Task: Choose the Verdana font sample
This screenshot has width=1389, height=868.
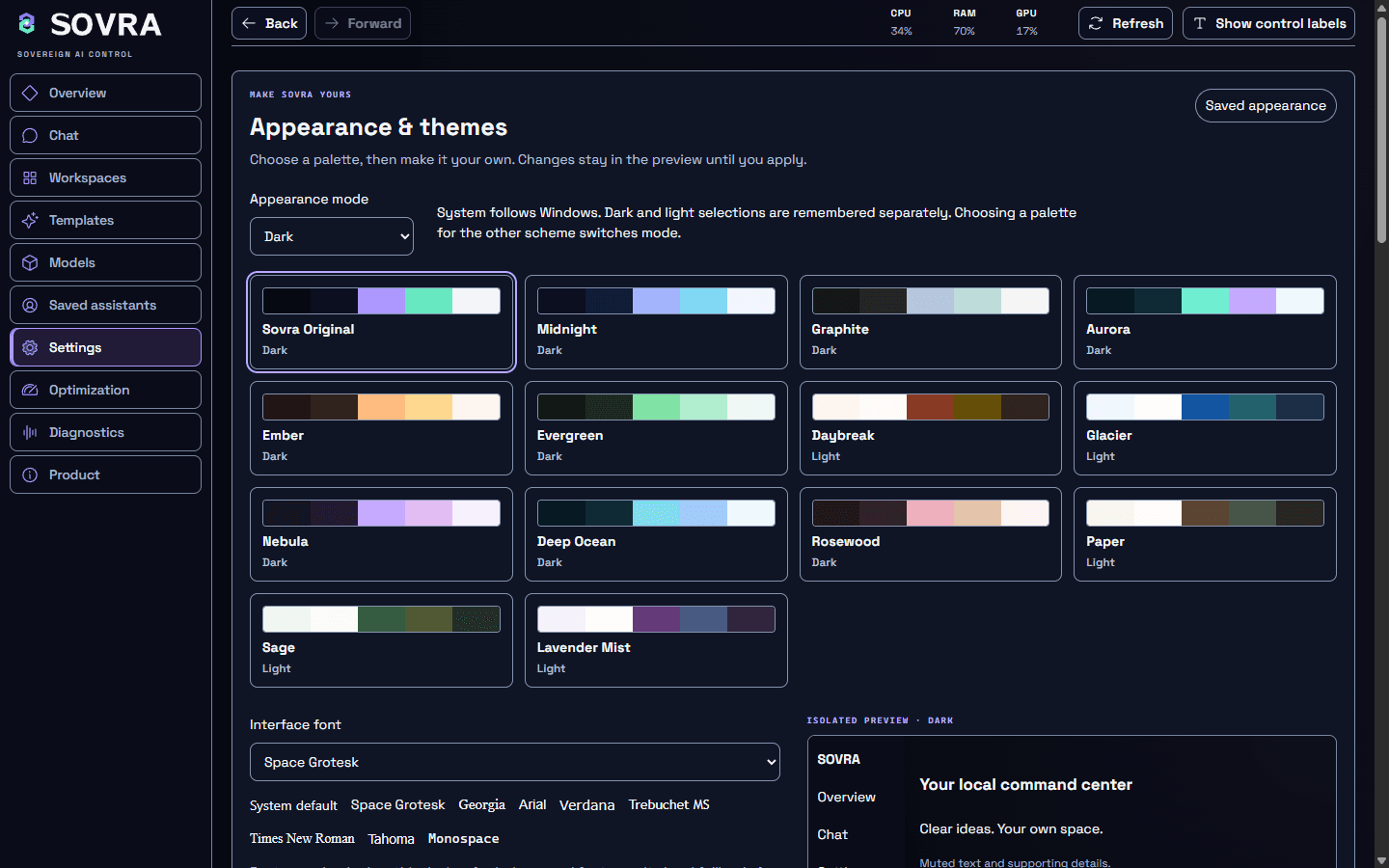Action: [586, 805]
